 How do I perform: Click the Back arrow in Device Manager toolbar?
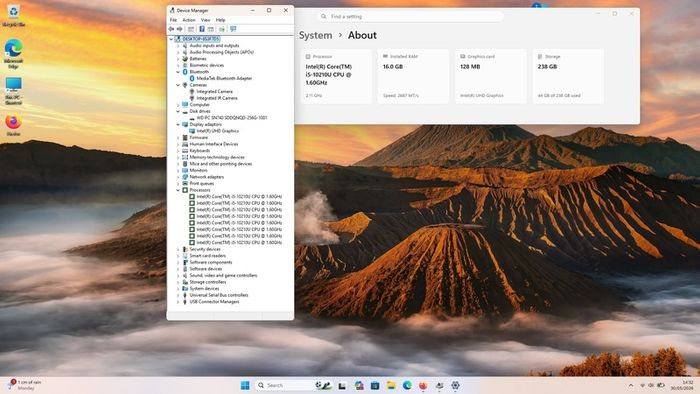coord(171,29)
